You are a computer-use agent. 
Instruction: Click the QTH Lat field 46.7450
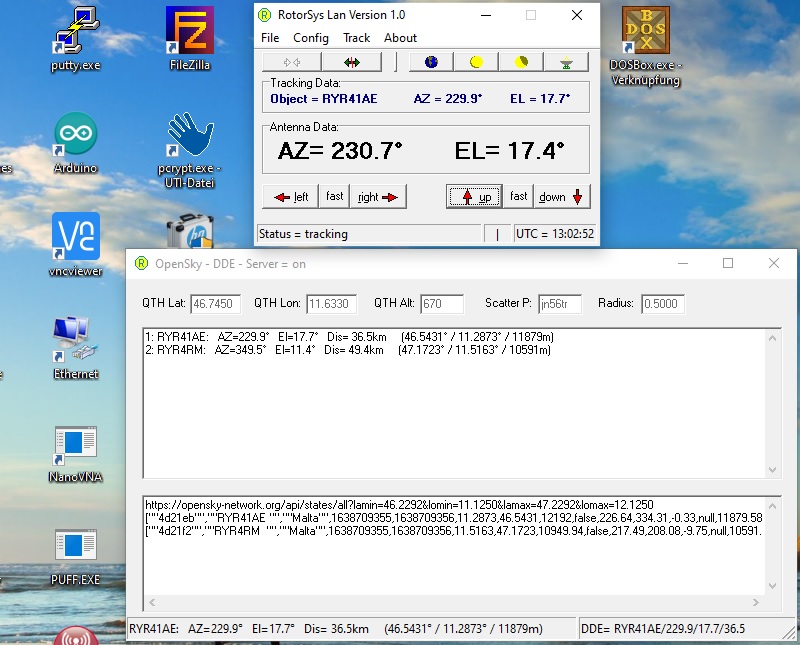[x=215, y=304]
